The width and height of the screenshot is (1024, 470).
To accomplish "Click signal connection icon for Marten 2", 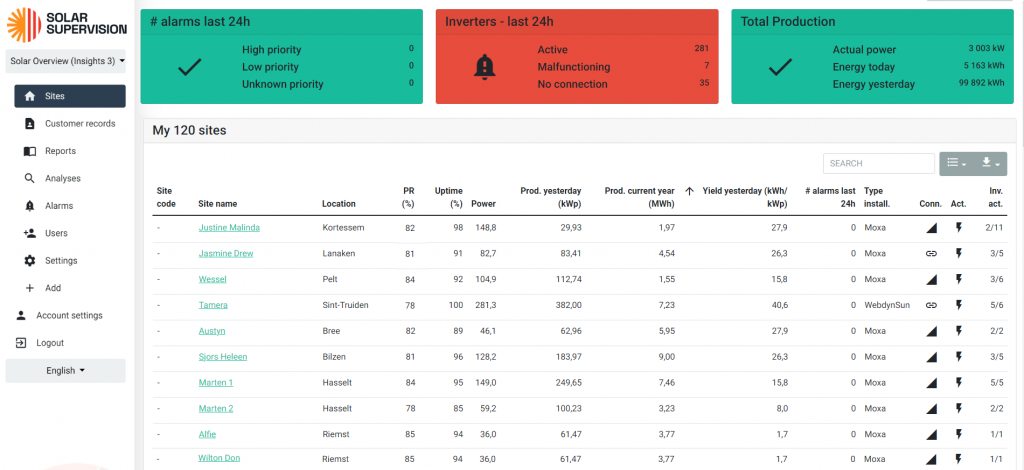I will [x=931, y=409].
